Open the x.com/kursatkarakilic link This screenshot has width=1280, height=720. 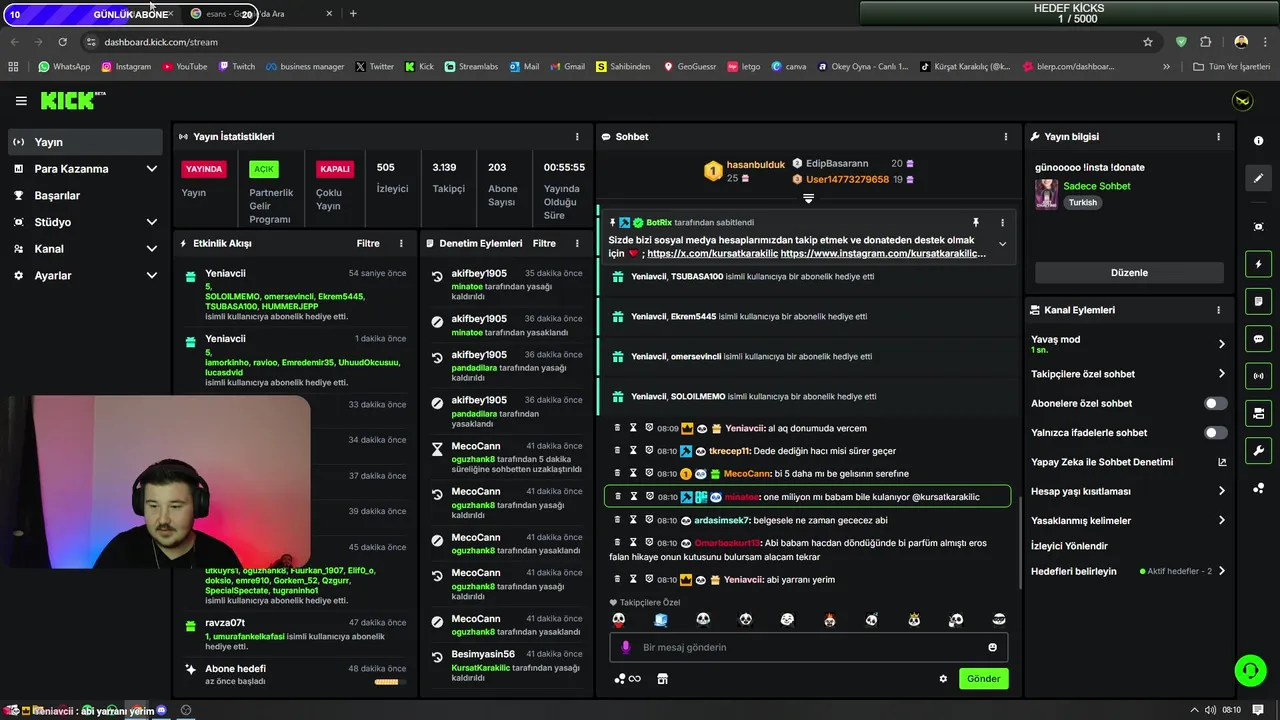coord(712,254)
